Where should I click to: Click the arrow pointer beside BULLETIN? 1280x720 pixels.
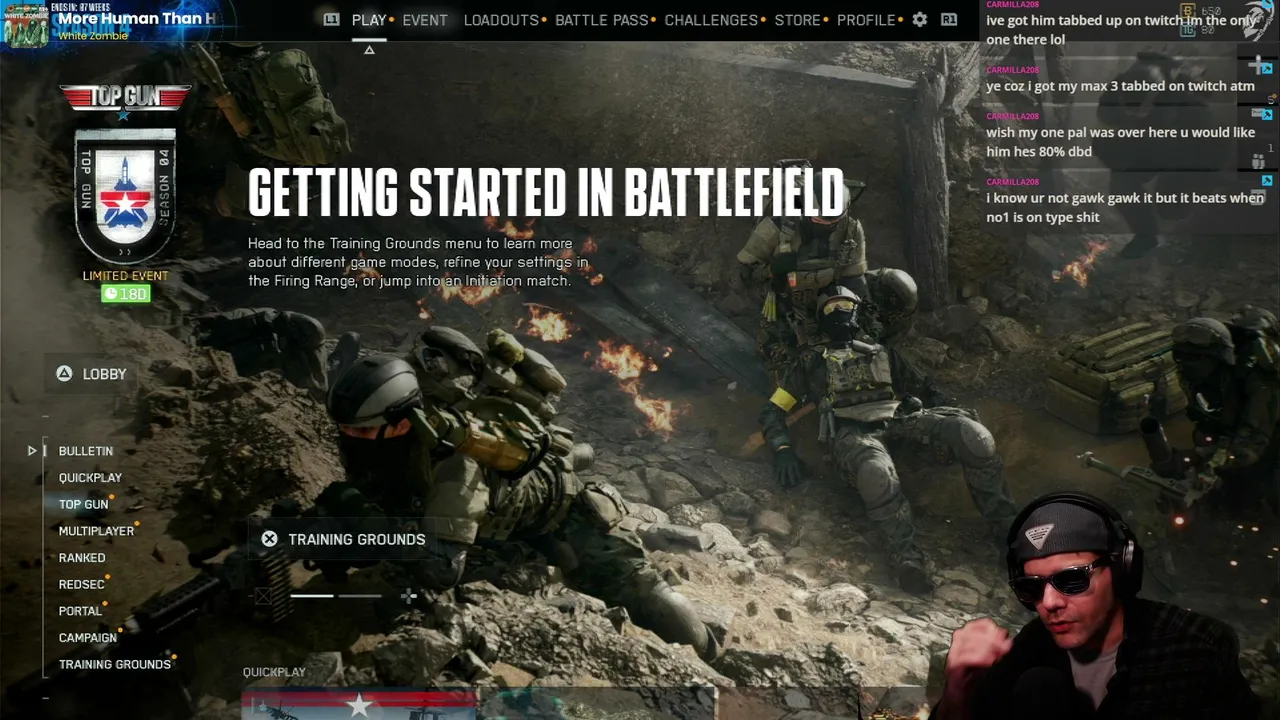(32, 451)
